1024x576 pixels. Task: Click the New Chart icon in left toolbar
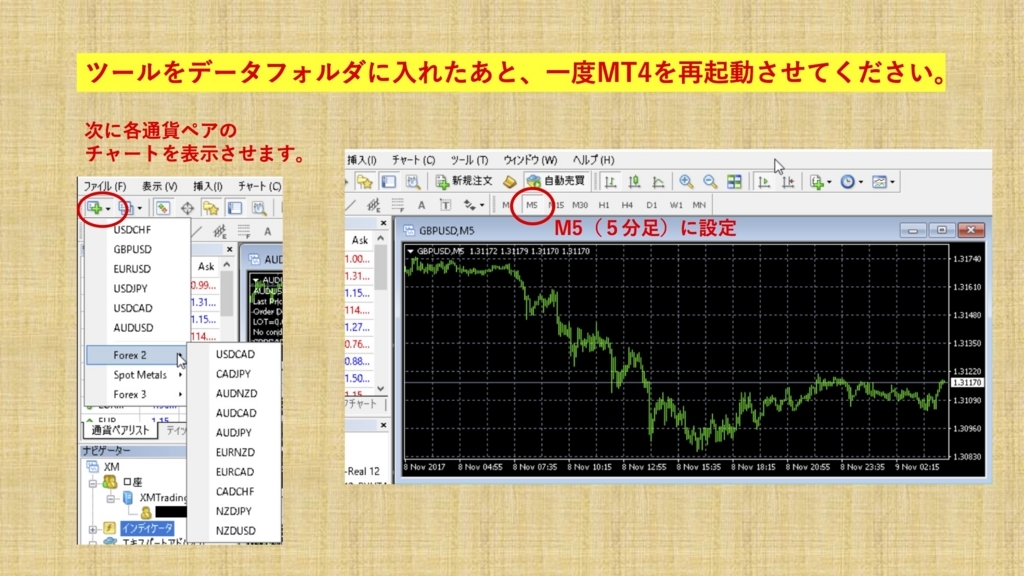coord(94,208)
